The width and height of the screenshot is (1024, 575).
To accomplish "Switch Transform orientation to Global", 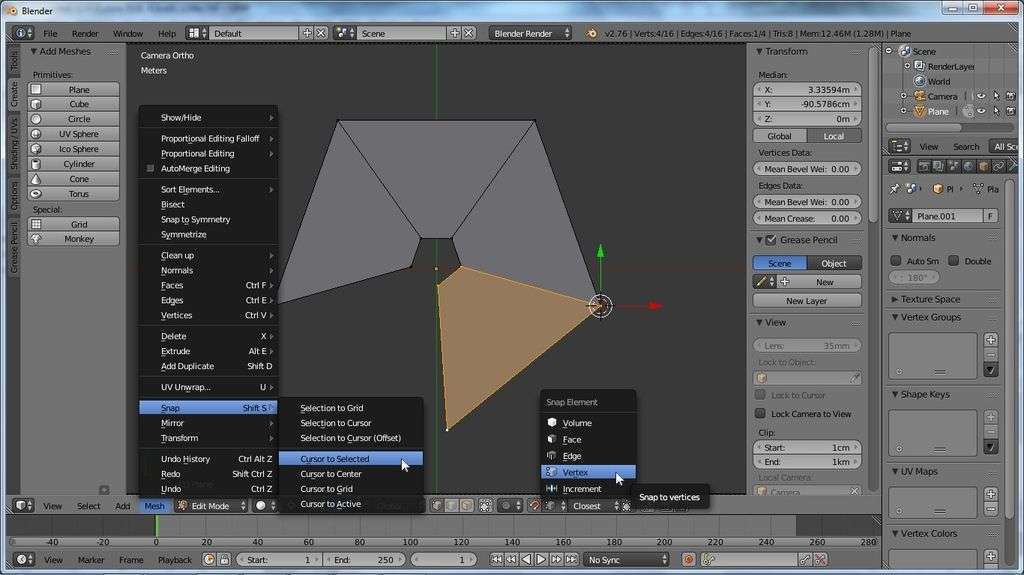I will tap(779, 136).
